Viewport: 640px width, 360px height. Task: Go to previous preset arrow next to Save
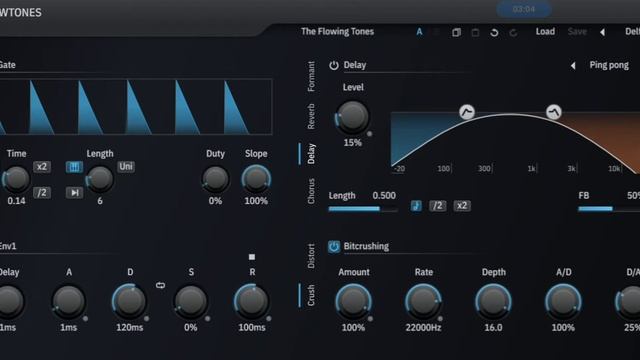602,32
